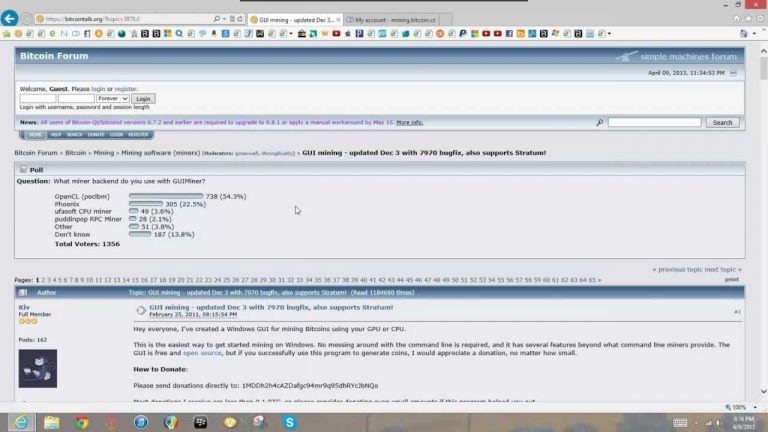Click the forum Search button
Screen dimensions: 768x432
(x=722, y=122)
